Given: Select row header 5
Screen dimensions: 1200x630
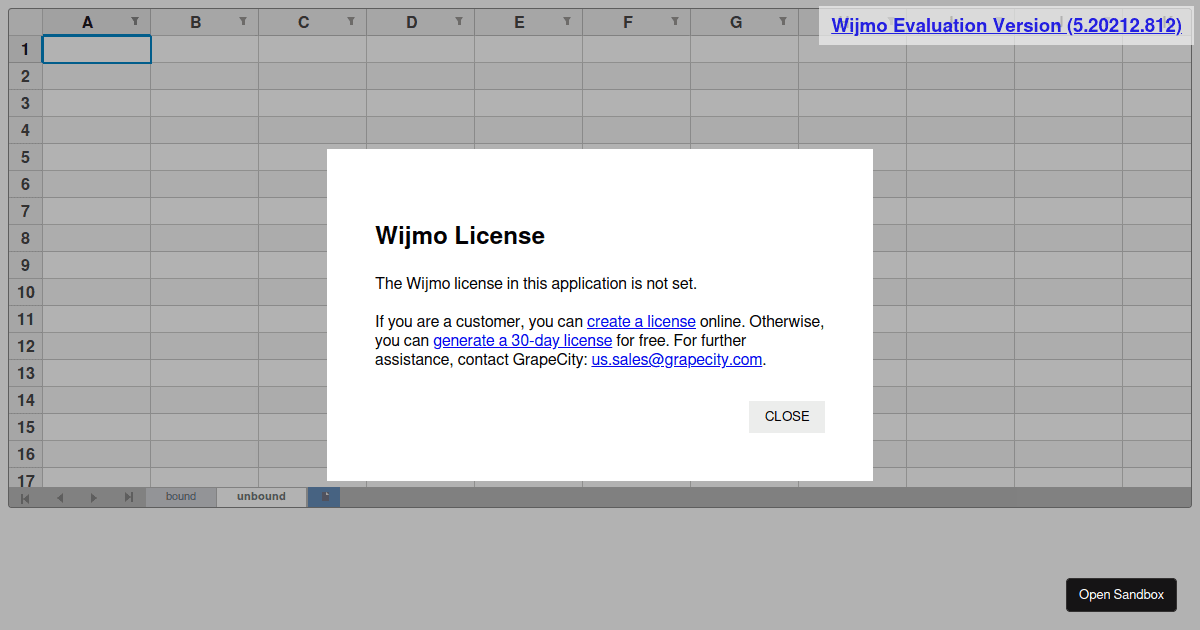Looking at the screenshot, I should click(24, 157).
